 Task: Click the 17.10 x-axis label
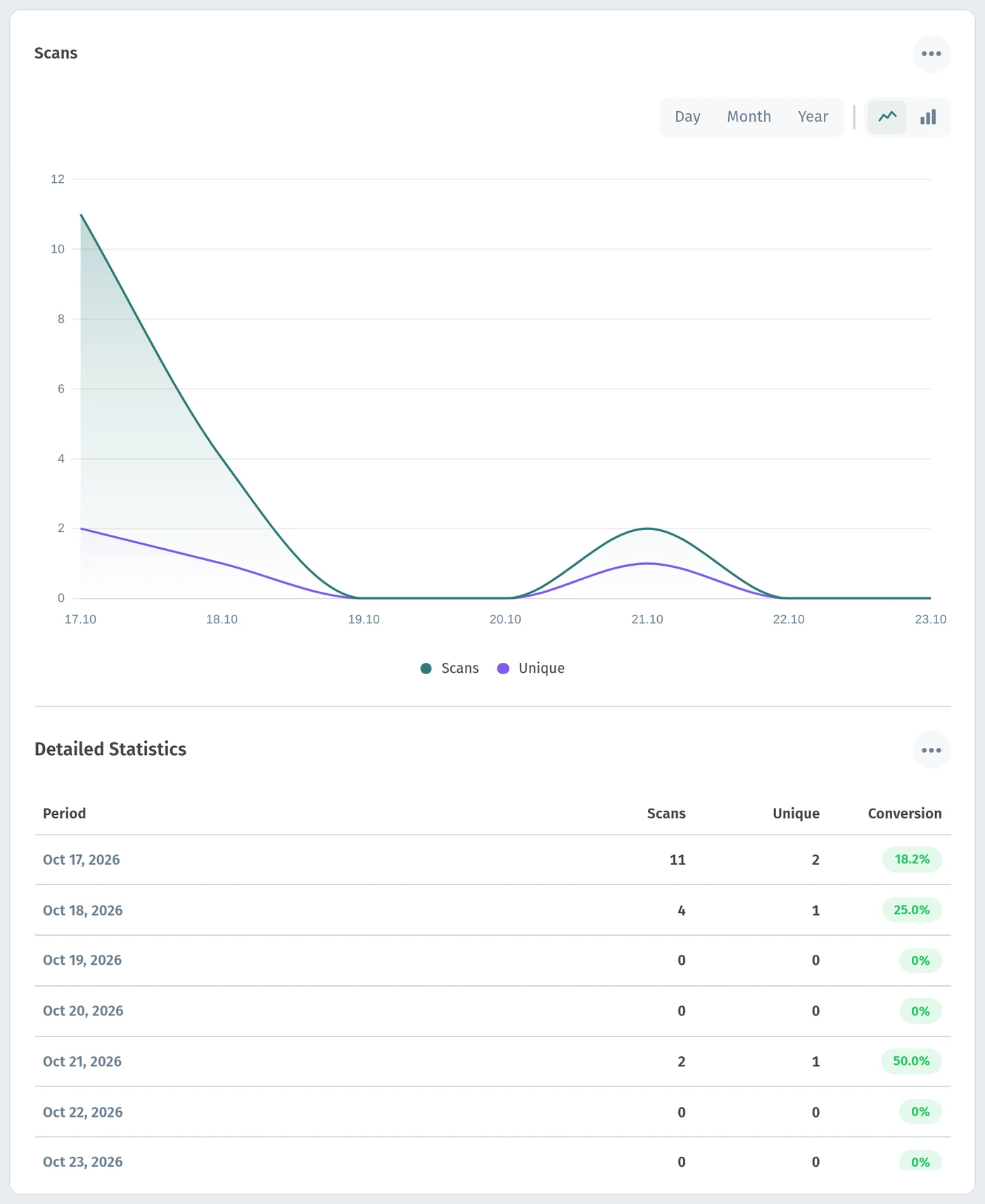pyautogui.click(x=80, y=619)
